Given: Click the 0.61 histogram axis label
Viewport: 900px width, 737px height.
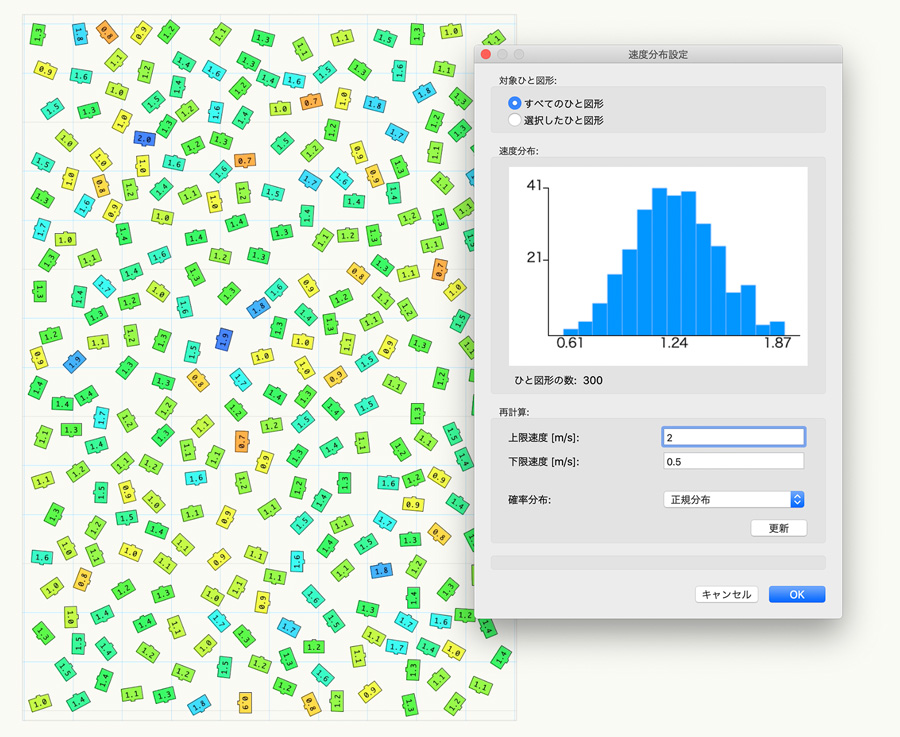Looking at the screenshot, I should (569, 343).
